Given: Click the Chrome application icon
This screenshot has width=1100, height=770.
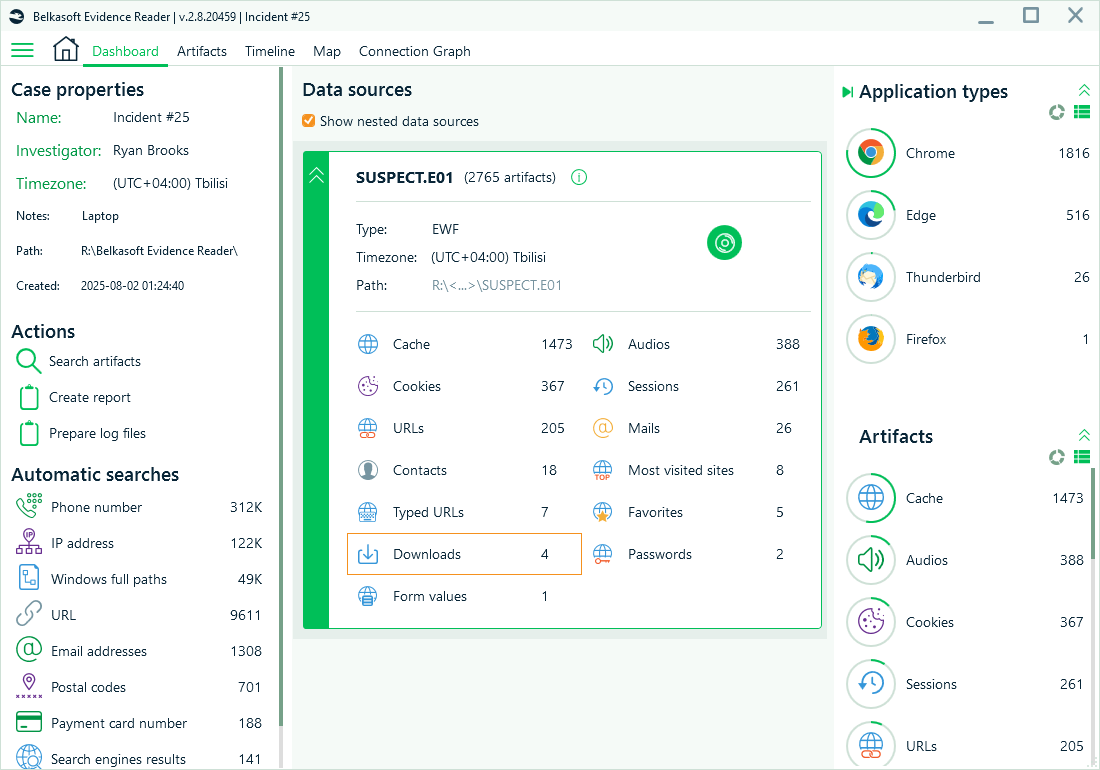Looking at the screenshot, I should pos(870,153).
